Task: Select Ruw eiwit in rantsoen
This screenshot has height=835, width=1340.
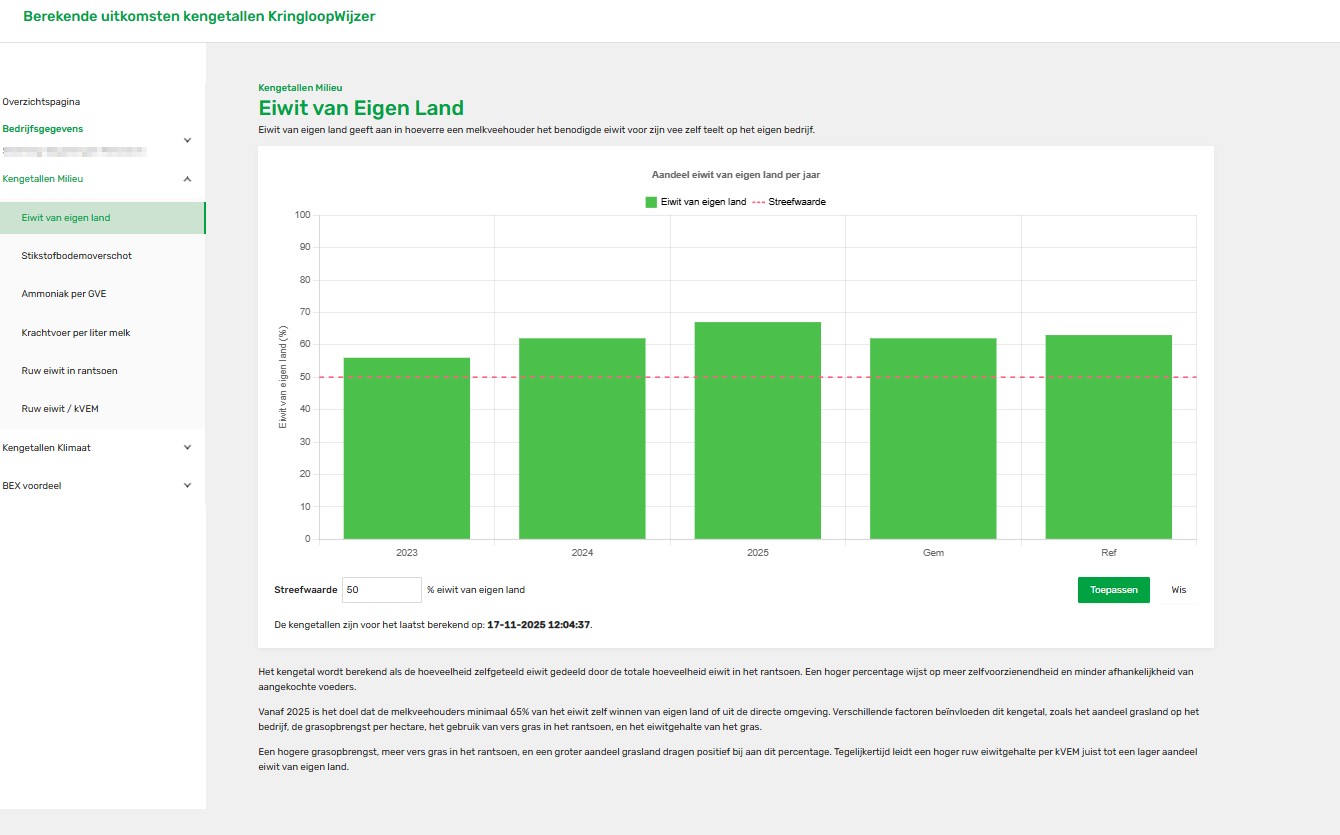Action: 69,371
